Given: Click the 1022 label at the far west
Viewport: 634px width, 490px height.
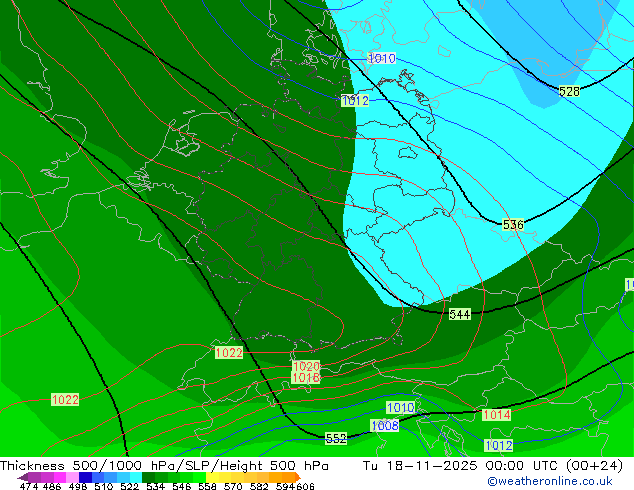Looking at the screenshot, I should point(65,400).
